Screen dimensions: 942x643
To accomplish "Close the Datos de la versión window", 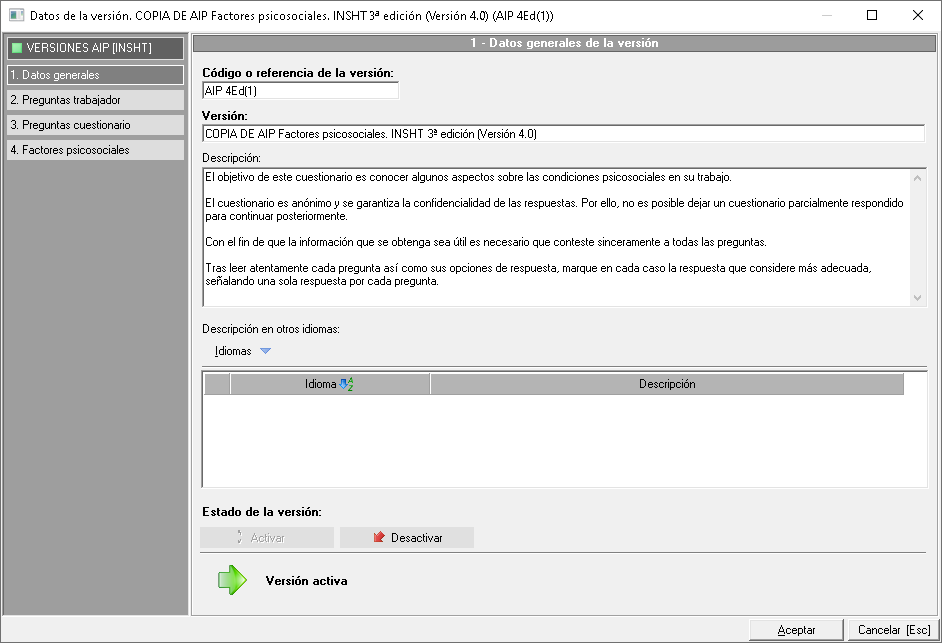I will pos(917,16).
